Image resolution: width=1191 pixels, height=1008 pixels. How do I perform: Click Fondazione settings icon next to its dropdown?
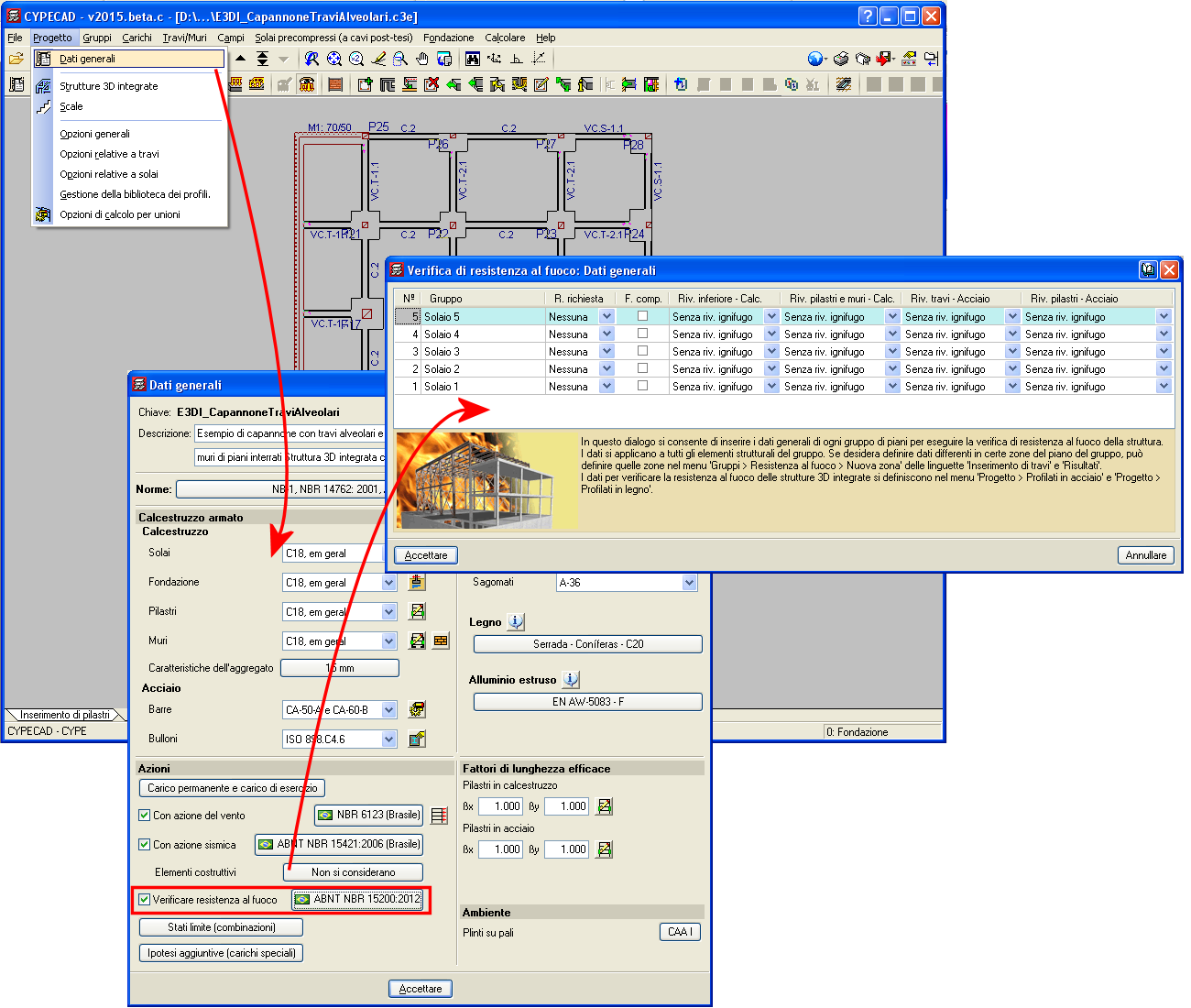[x=417, y=582]
